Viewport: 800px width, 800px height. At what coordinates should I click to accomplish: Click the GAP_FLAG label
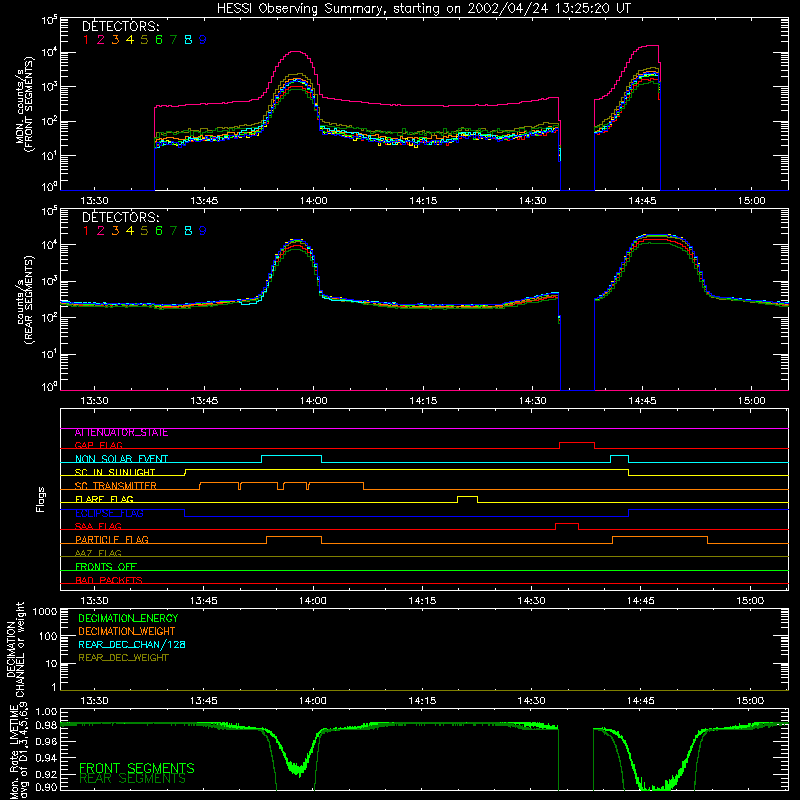click(x=98, y=445)
